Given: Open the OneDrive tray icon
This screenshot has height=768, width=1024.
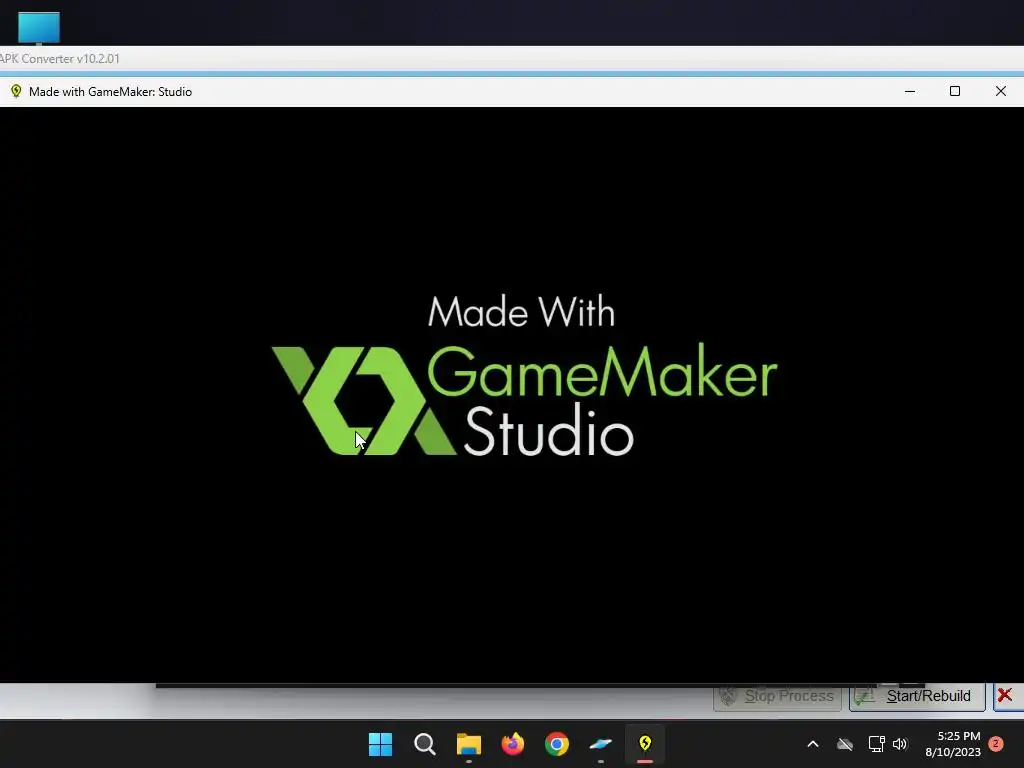Looking at the screenshot, I should point(845,744).
